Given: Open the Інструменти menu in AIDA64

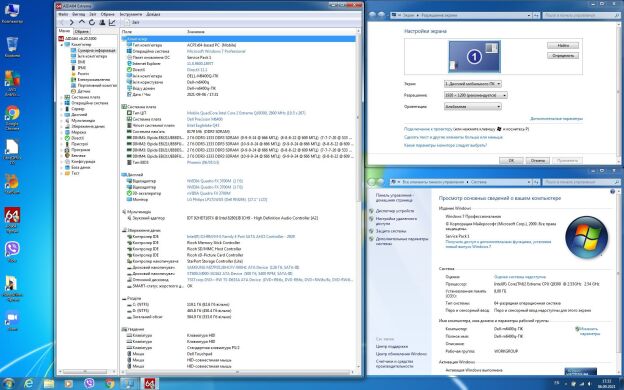Looking at the screenshot, I should (131, 14).
